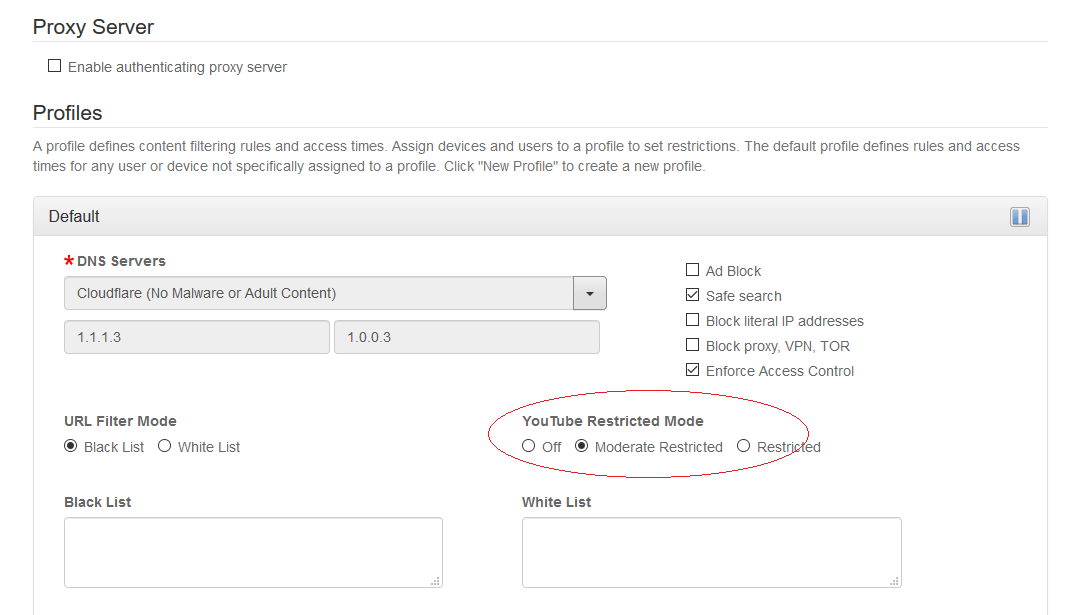The image size is (1080, 615).
Task: Enable the Ad Block checkbox
Action: point(692,270)
